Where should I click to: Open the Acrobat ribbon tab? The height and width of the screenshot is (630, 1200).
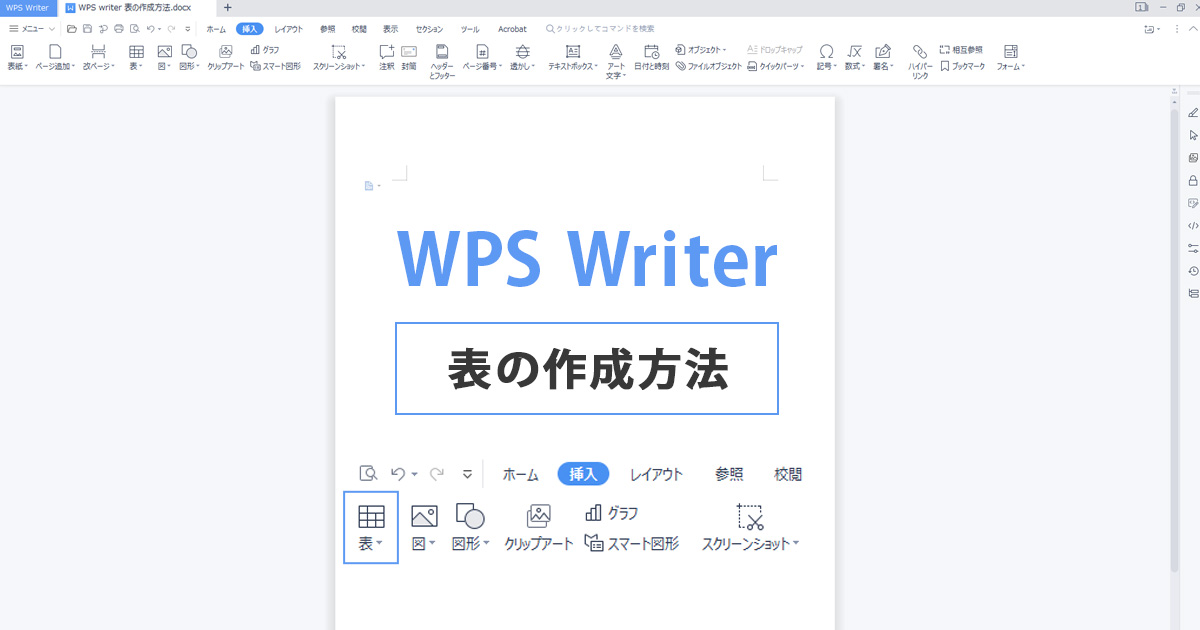(512, 29)
